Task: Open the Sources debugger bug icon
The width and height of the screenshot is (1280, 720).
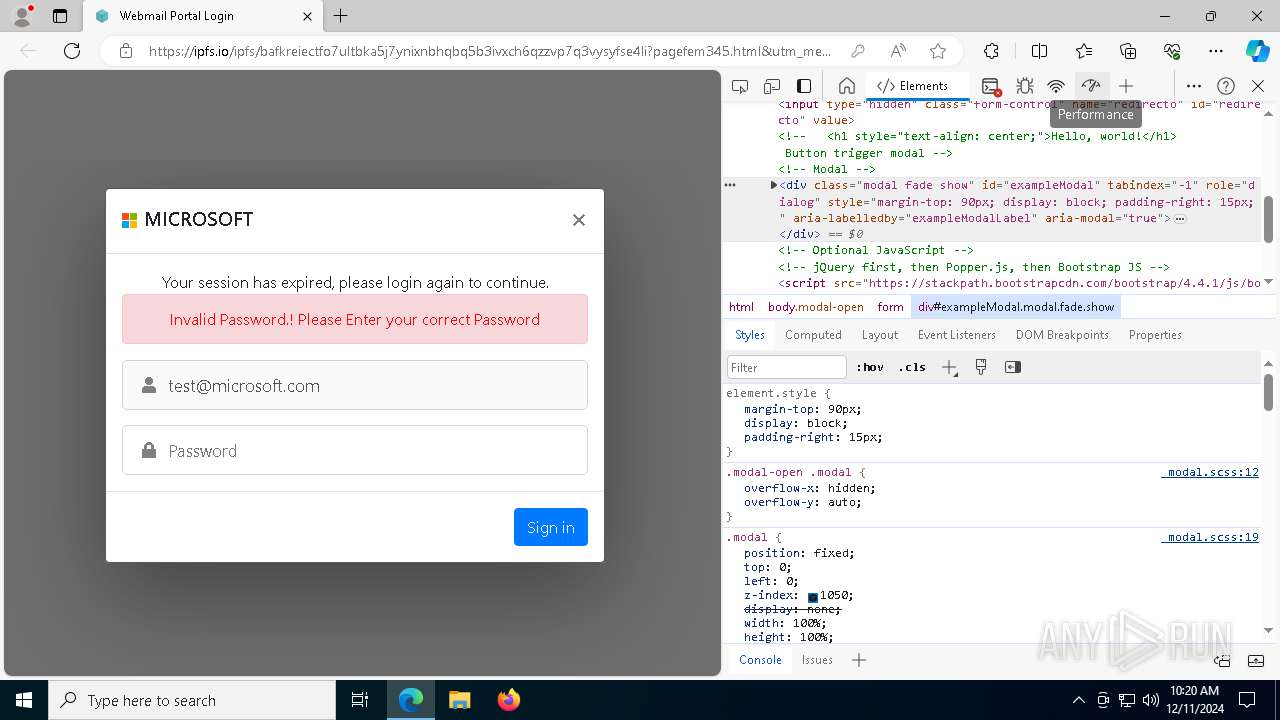Action: pyautogui.click(x=1024, y=86)
